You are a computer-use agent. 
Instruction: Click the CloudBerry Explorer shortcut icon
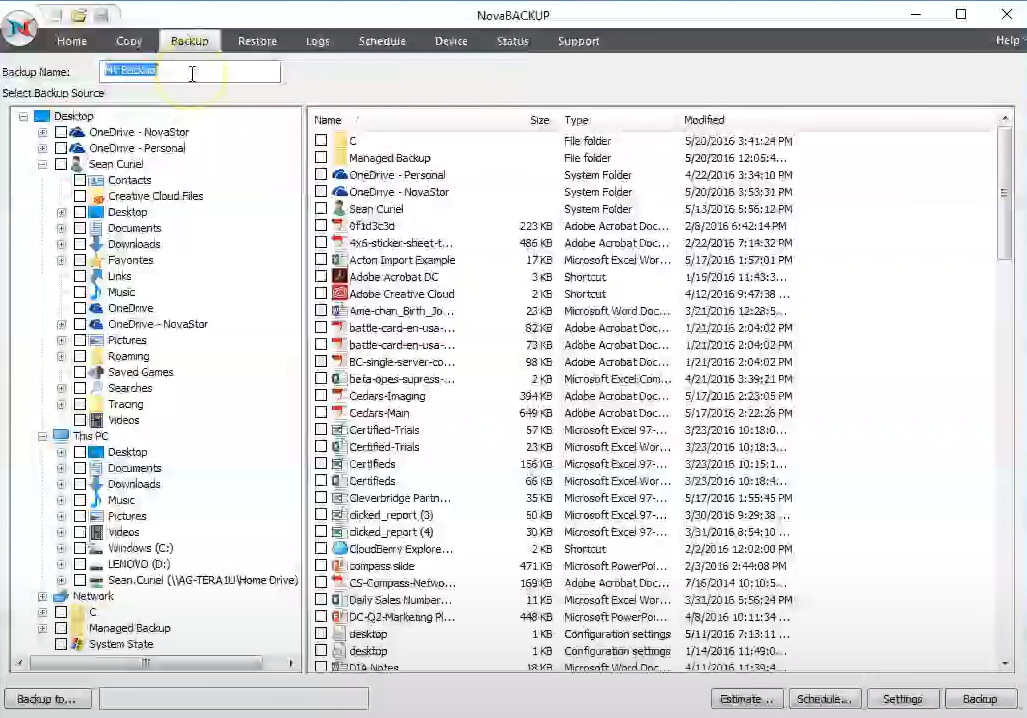coord(339,549)
